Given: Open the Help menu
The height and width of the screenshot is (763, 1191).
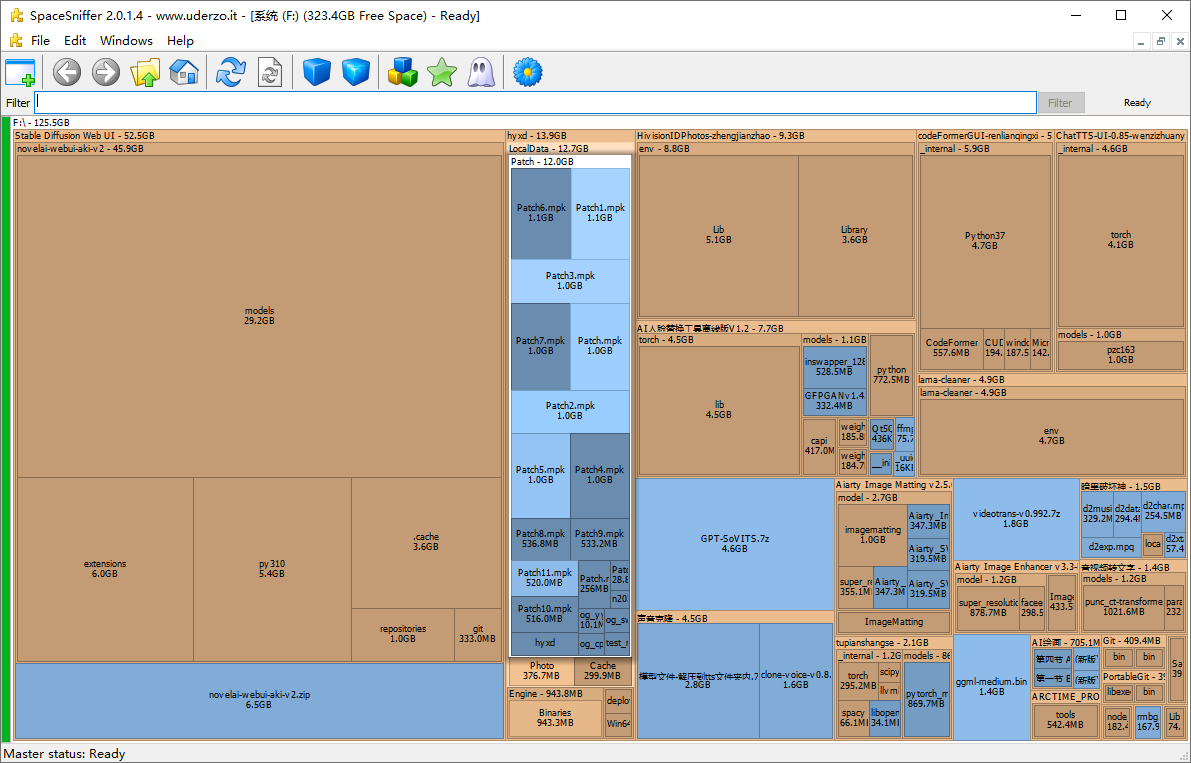Looking at the screenshot, I should click(180, 40).
